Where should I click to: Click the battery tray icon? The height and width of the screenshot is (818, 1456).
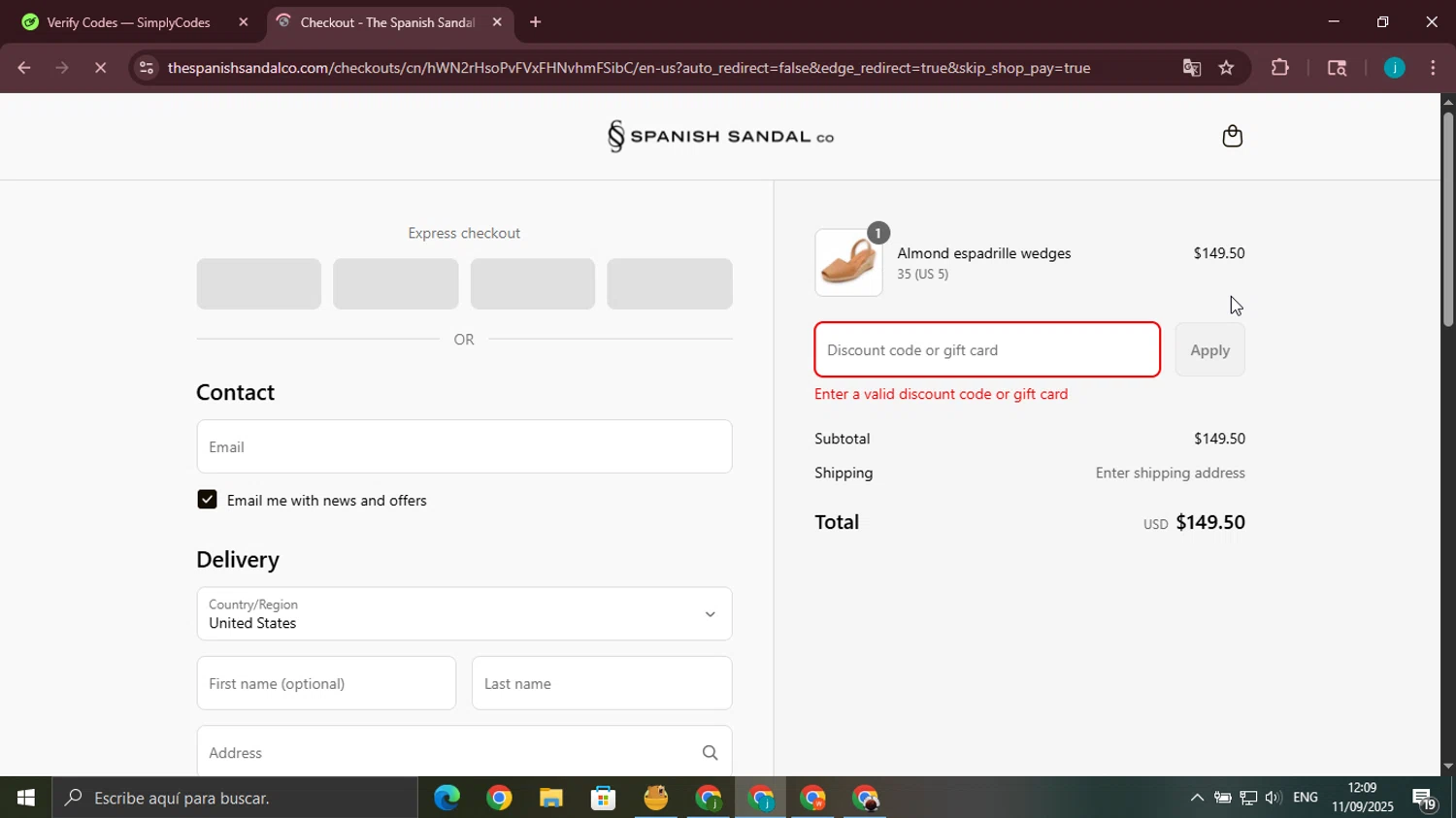(x=1223, y=798)
